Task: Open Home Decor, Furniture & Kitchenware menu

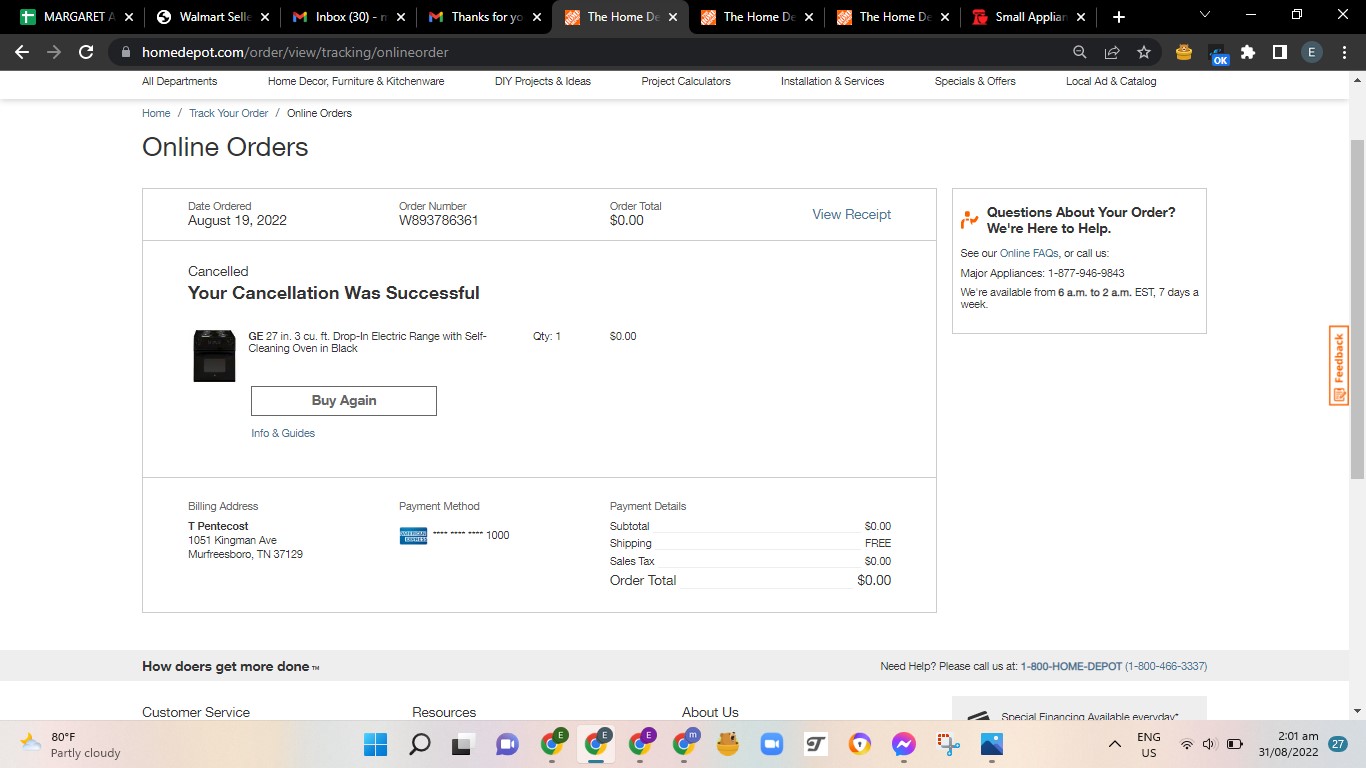Action: (356, 81)
